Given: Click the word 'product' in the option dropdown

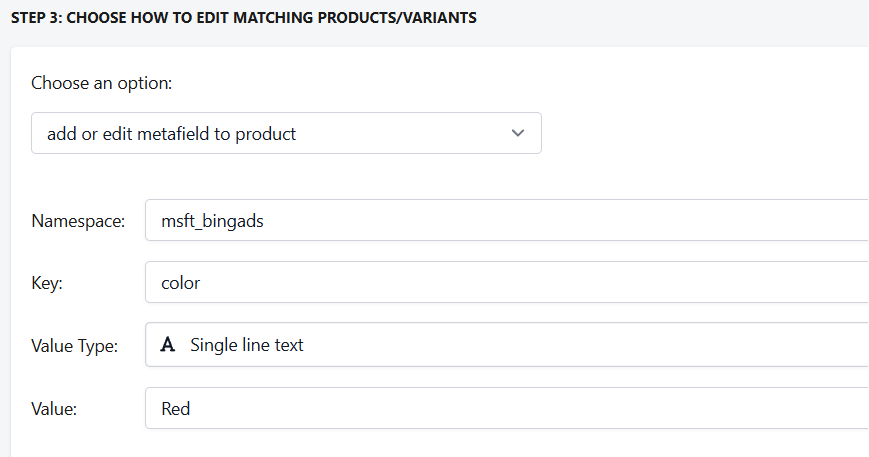Looking at the screenshot, I should pos(265,135).
